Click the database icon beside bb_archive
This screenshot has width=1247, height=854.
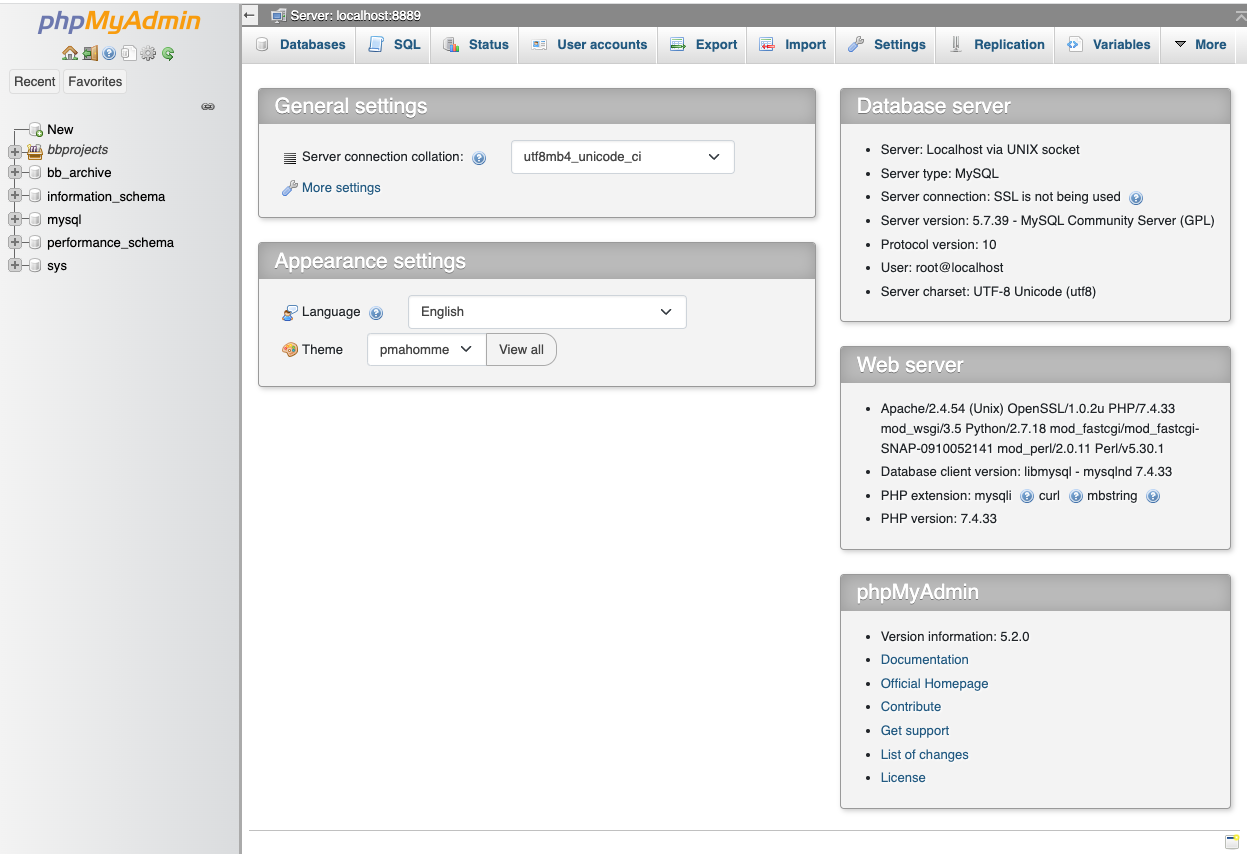[x=35, y=172]
